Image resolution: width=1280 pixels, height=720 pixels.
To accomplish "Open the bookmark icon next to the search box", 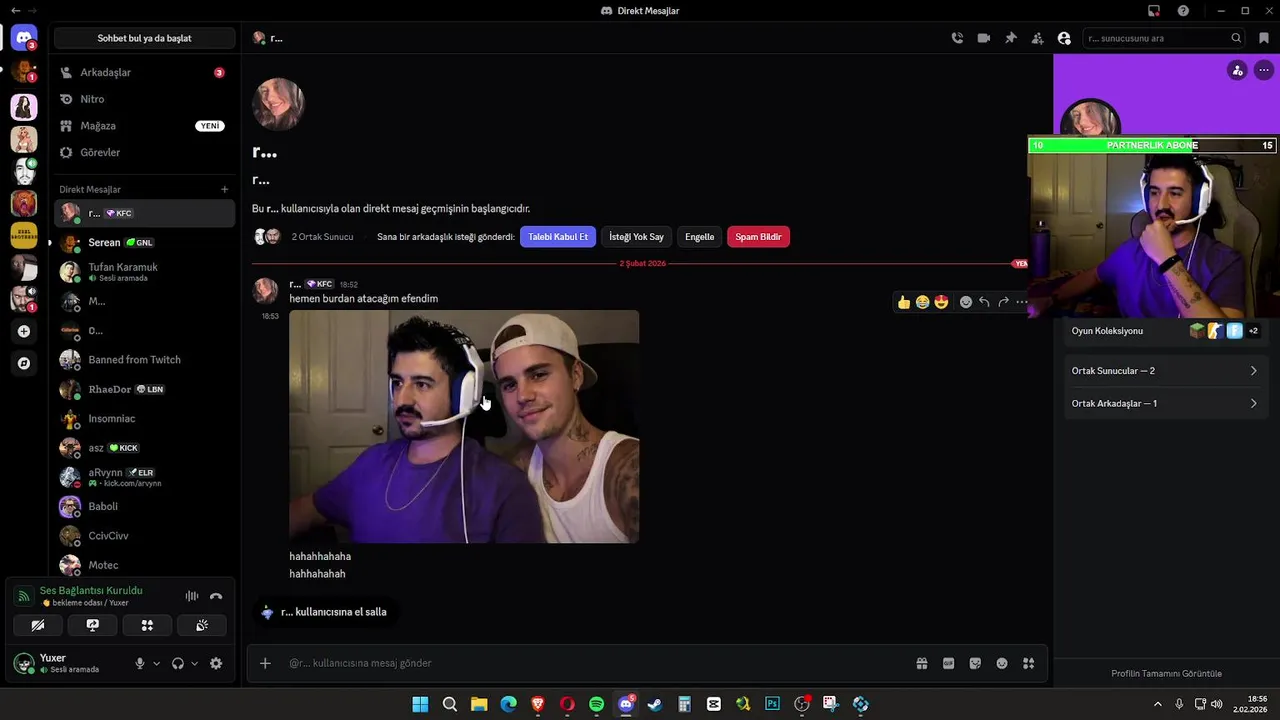I will point(1264,38).
